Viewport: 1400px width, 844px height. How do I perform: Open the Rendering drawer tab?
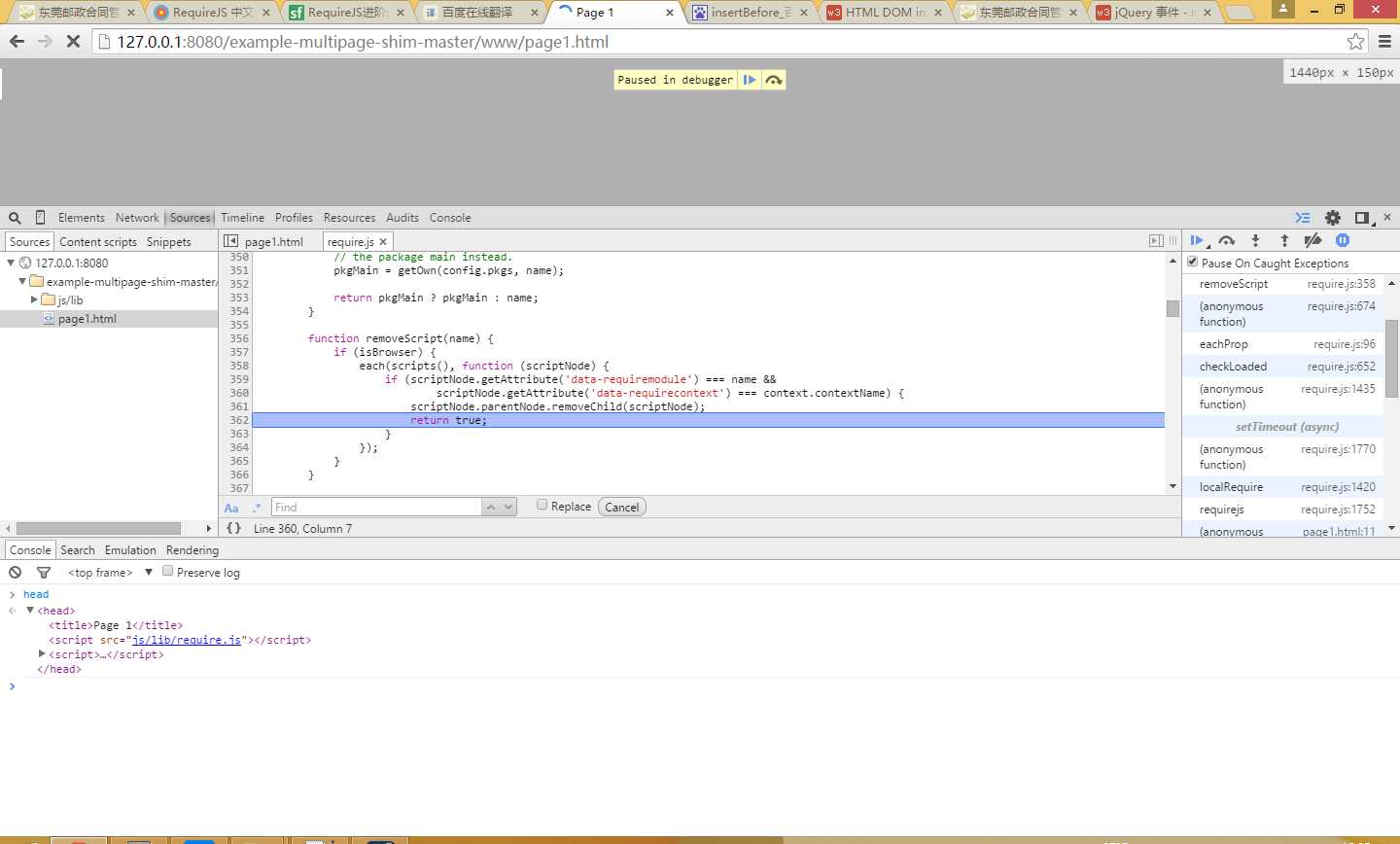pyautogui.click(x=192, y=550)
